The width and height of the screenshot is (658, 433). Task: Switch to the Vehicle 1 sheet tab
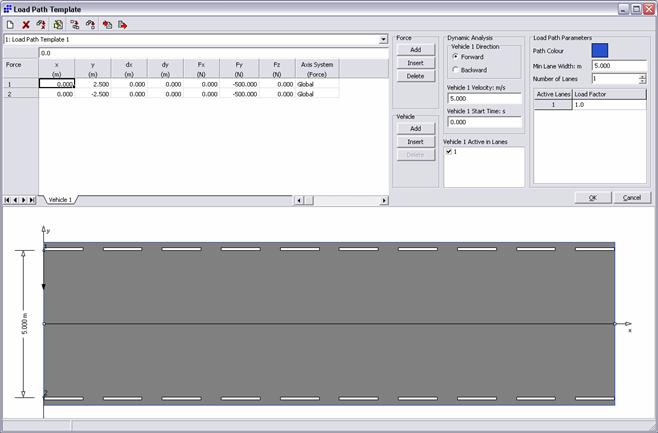pyautogui.click(x=60, y=200)
